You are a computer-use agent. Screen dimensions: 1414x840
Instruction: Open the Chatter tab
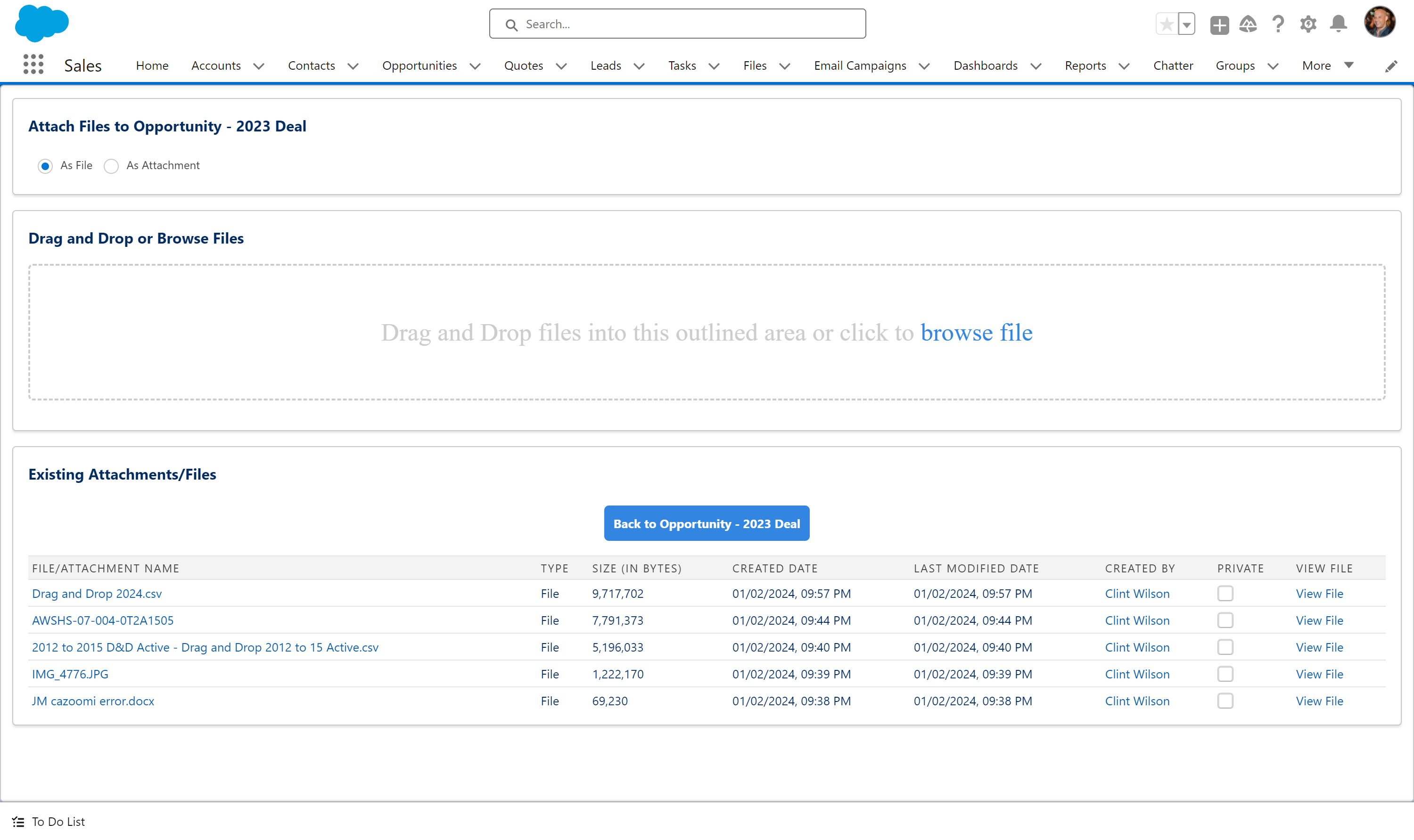pos(1173,65)
